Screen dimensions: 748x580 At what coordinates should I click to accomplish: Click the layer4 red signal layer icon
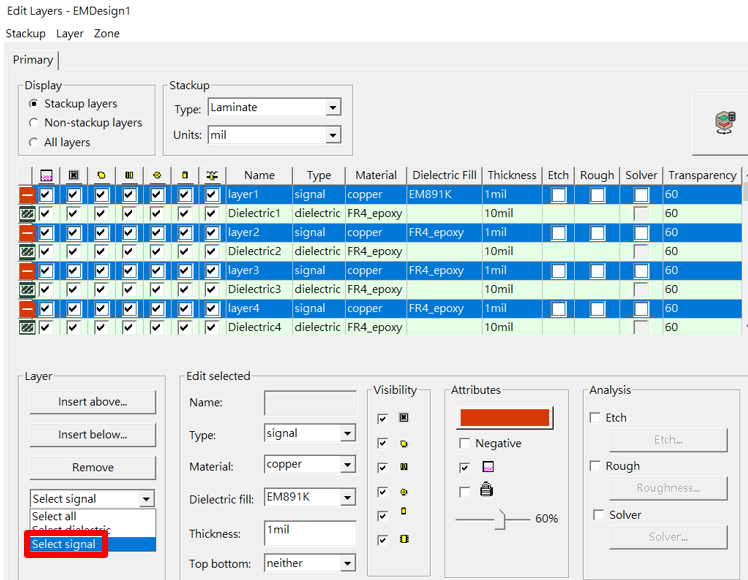pos(27,309)
